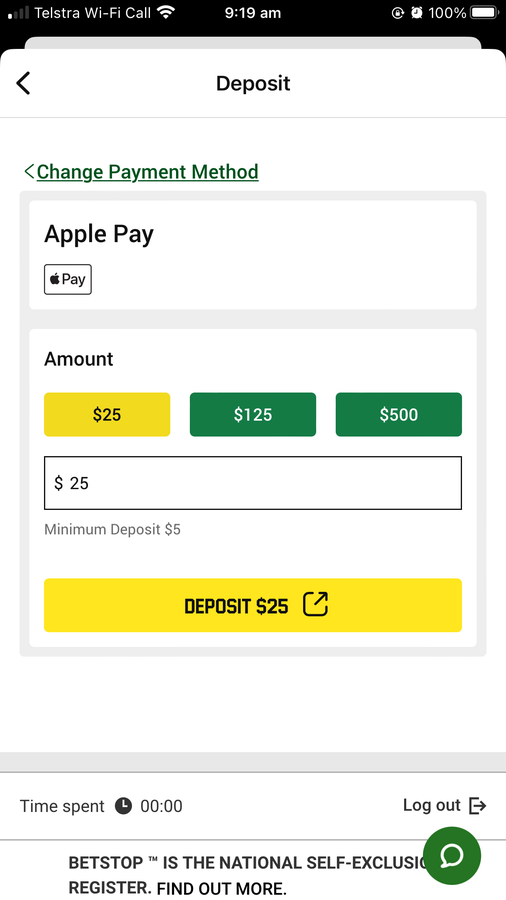The height and width of the screenshot is (900, 506).
Task: Tap the alarm clock status icon
Action: coord(417,13)
